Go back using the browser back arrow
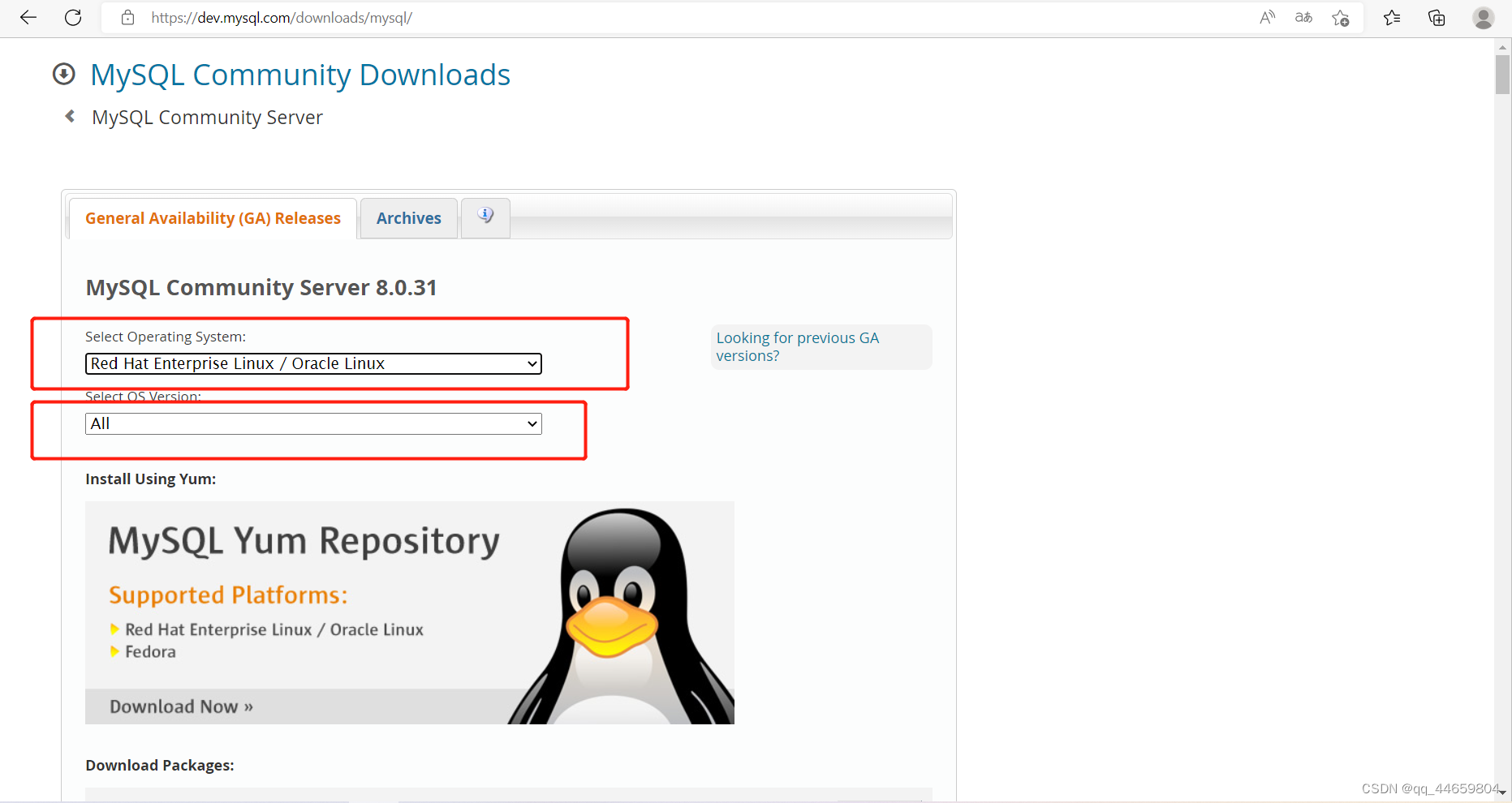 28,17
